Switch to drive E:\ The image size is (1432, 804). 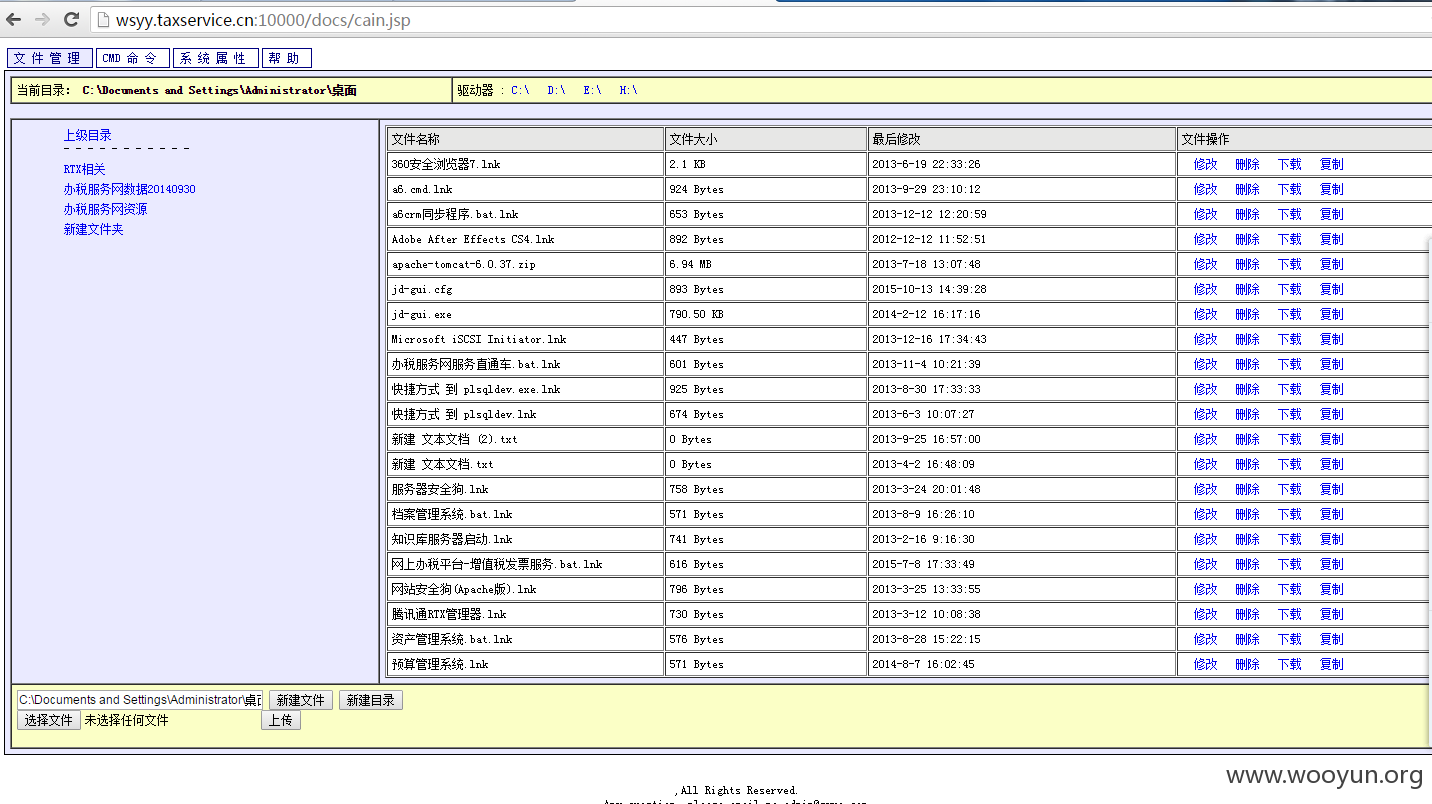[x=592, y=90]
